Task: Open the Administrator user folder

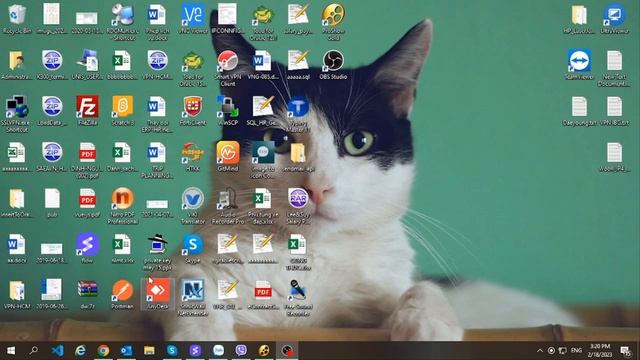Action: pyautogui.click(x=16, y=64)
